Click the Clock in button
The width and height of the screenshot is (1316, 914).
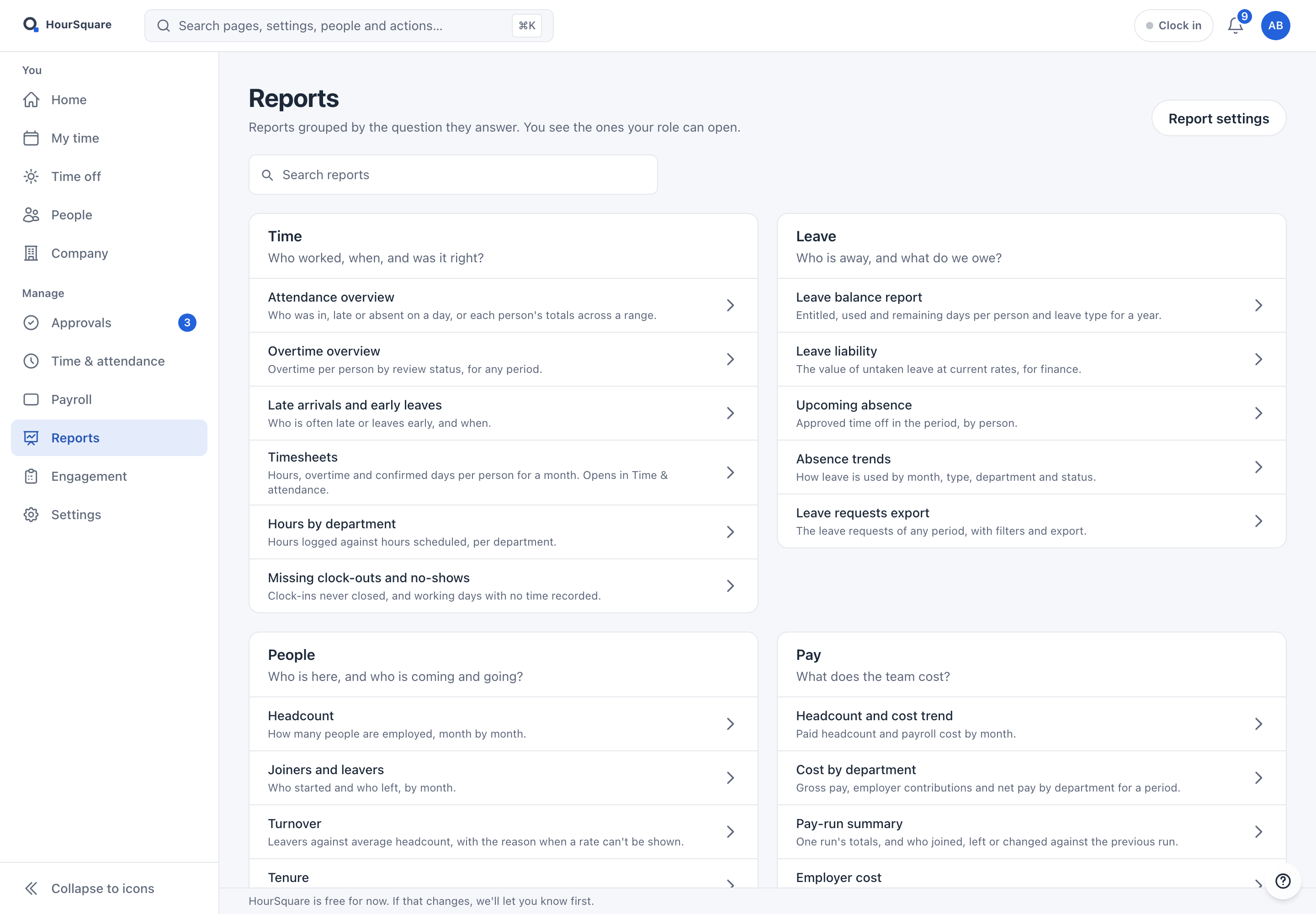coord(1173,26)
